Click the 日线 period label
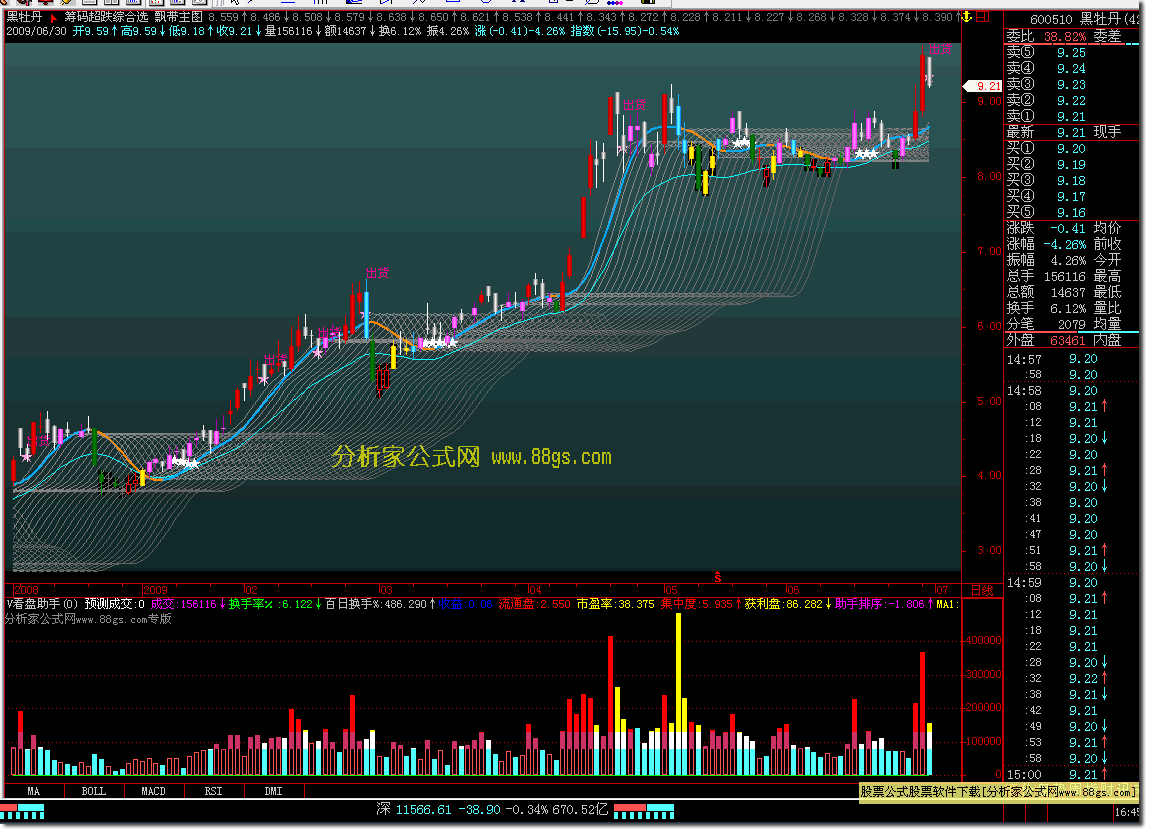 point(982,590)
